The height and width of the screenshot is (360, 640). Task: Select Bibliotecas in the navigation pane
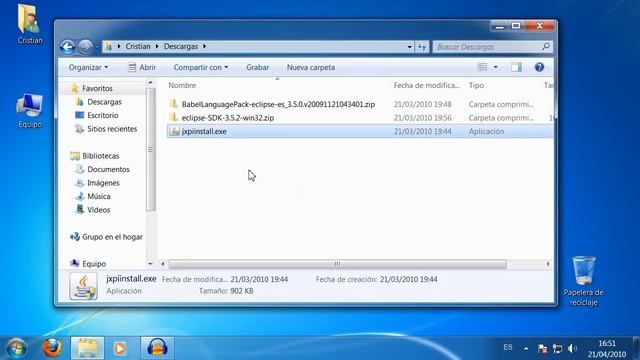100,156
